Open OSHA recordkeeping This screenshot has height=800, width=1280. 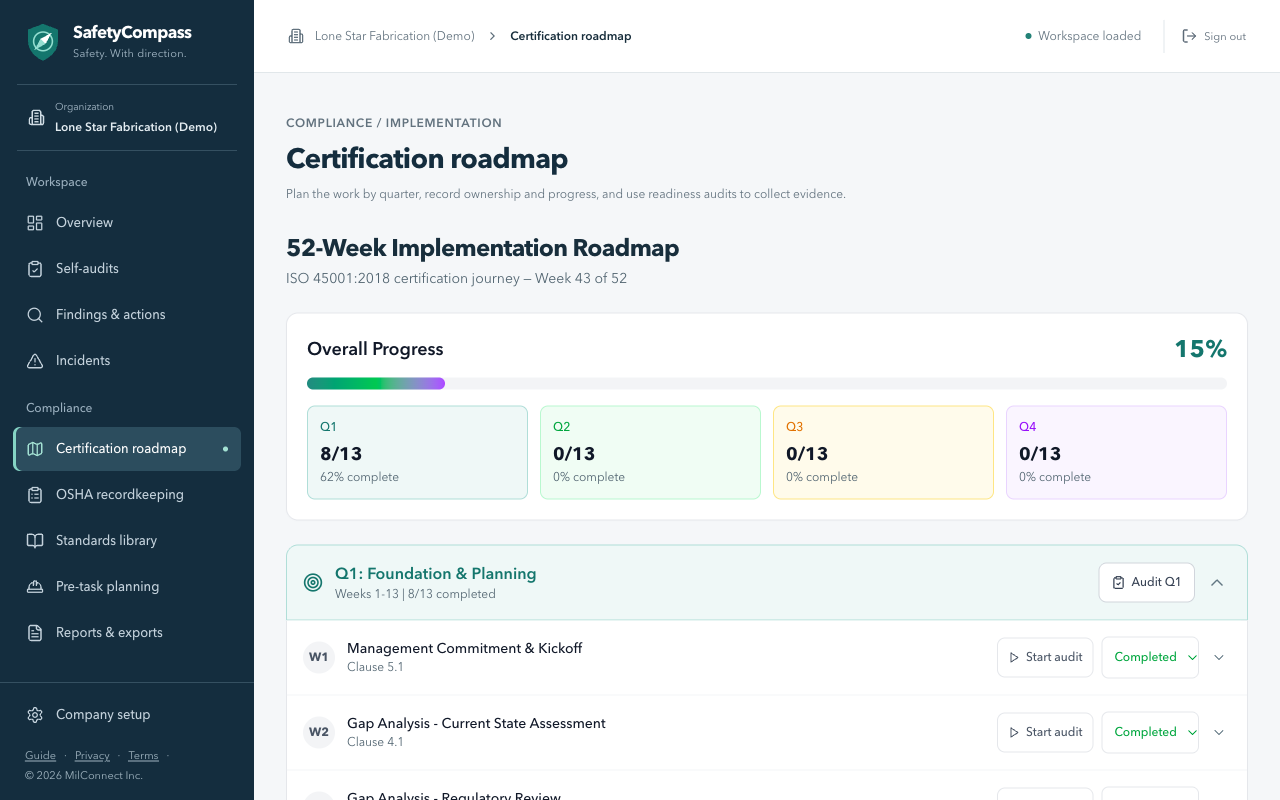click(x=127, y=495)
